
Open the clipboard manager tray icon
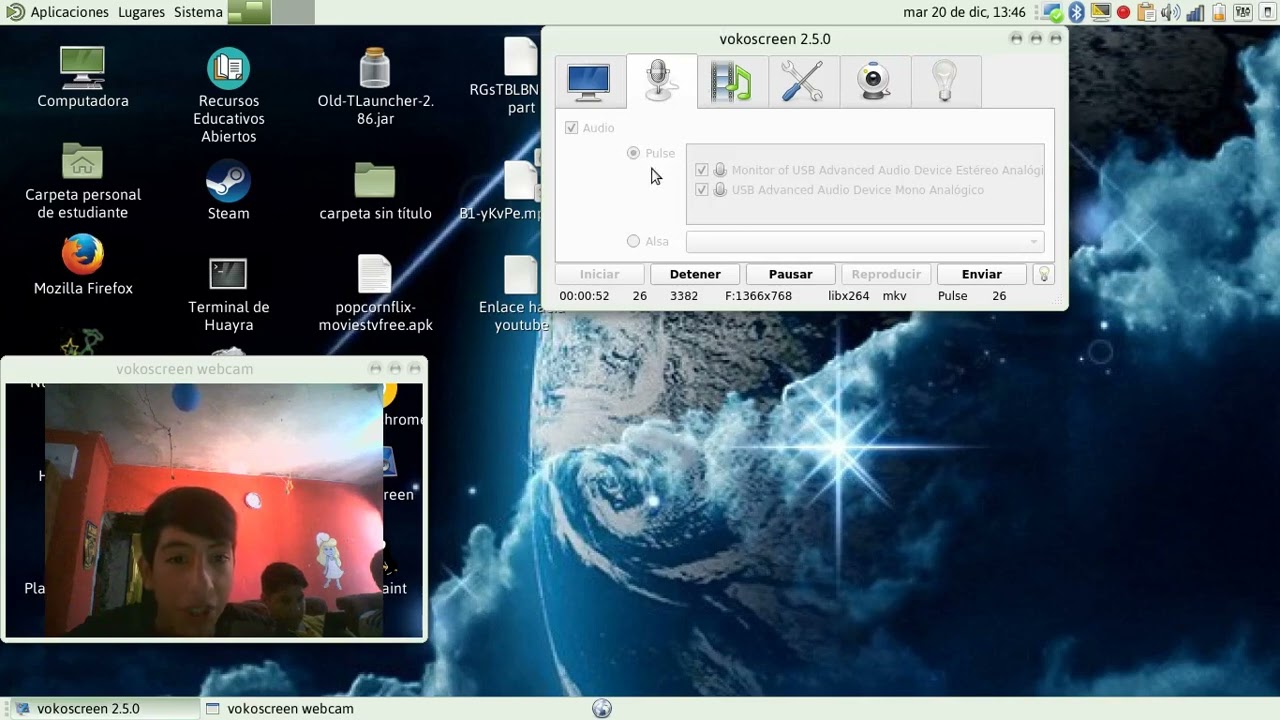pyautogui.click(x=1146, y=12)
